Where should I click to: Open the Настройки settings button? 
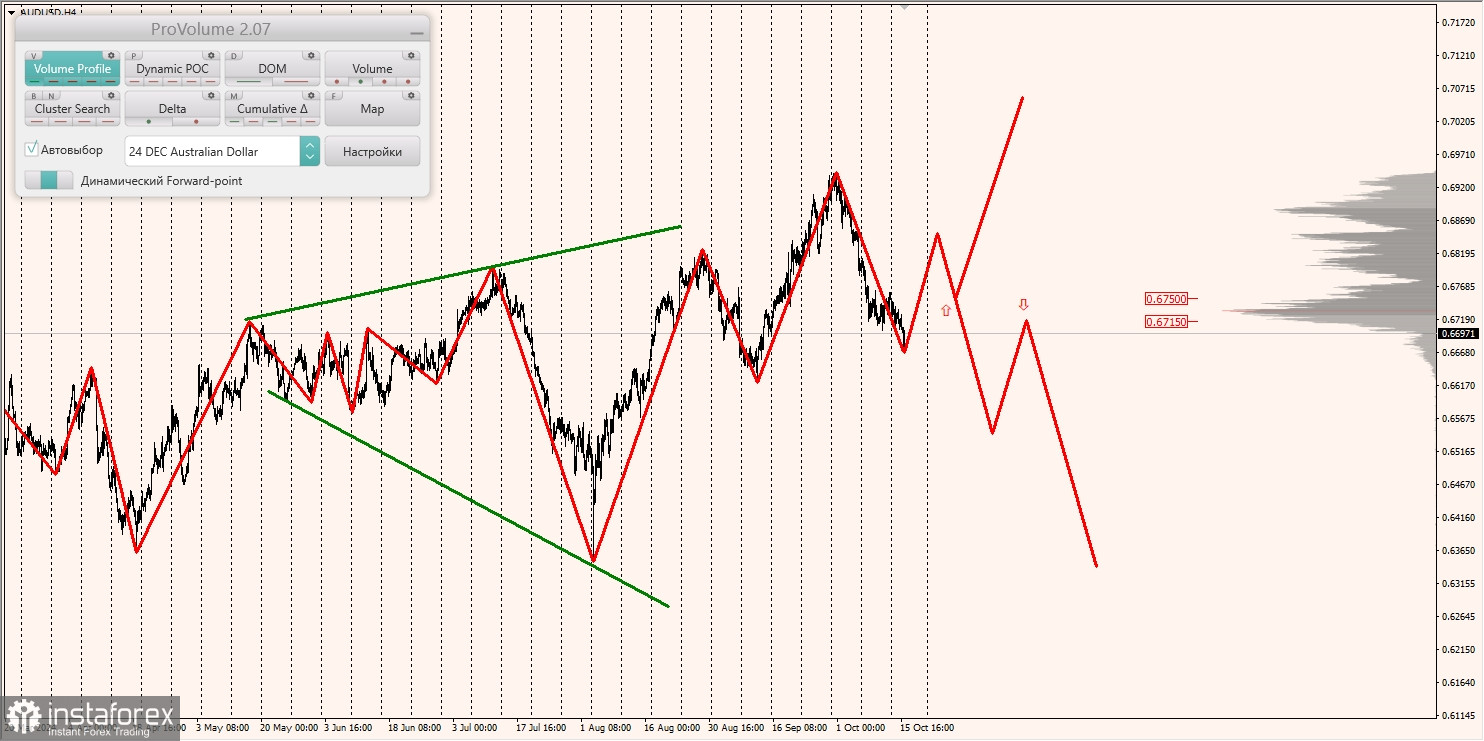372,151
